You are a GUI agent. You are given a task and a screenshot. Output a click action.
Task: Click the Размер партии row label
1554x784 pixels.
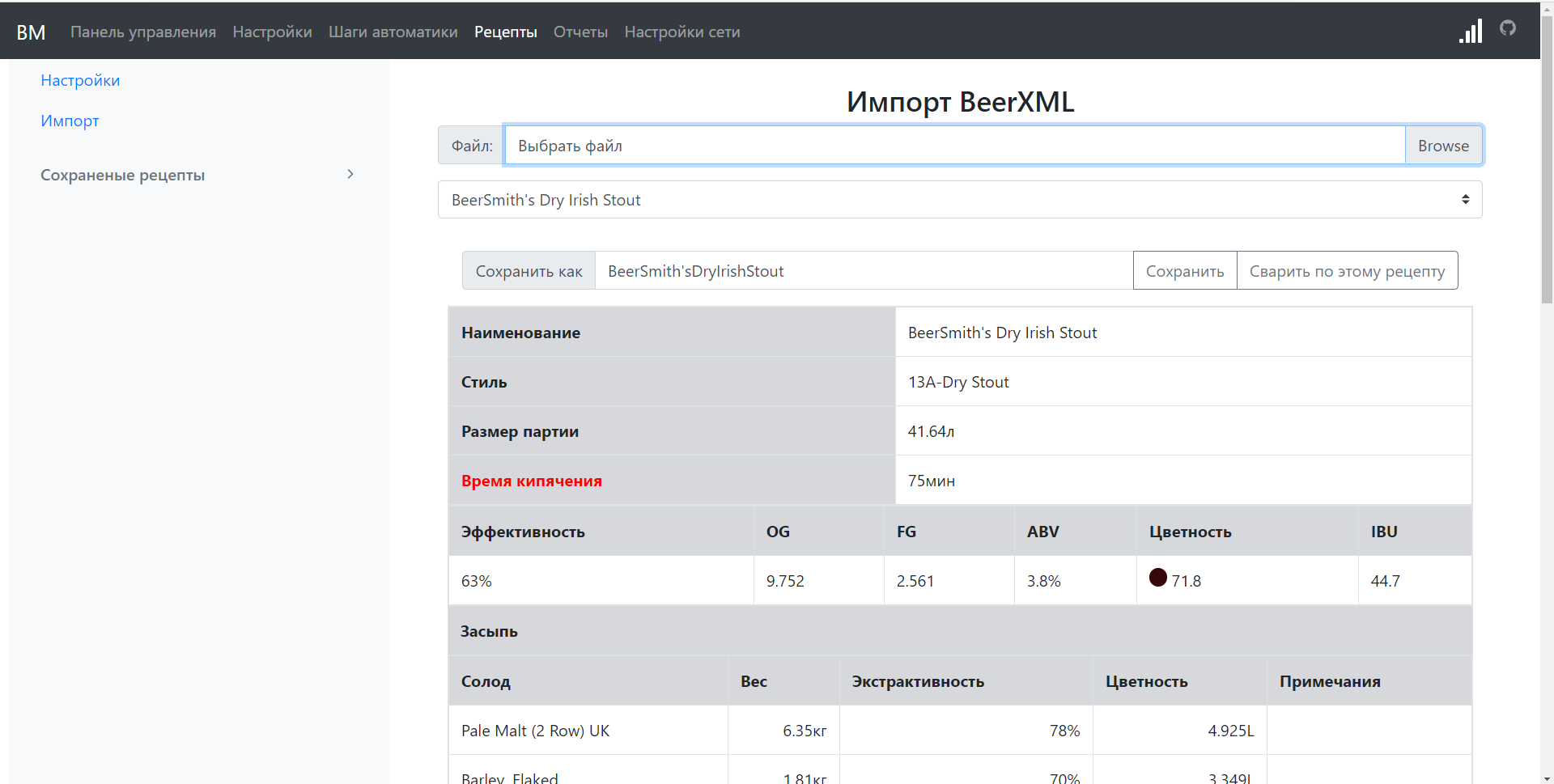pos(520,431)
